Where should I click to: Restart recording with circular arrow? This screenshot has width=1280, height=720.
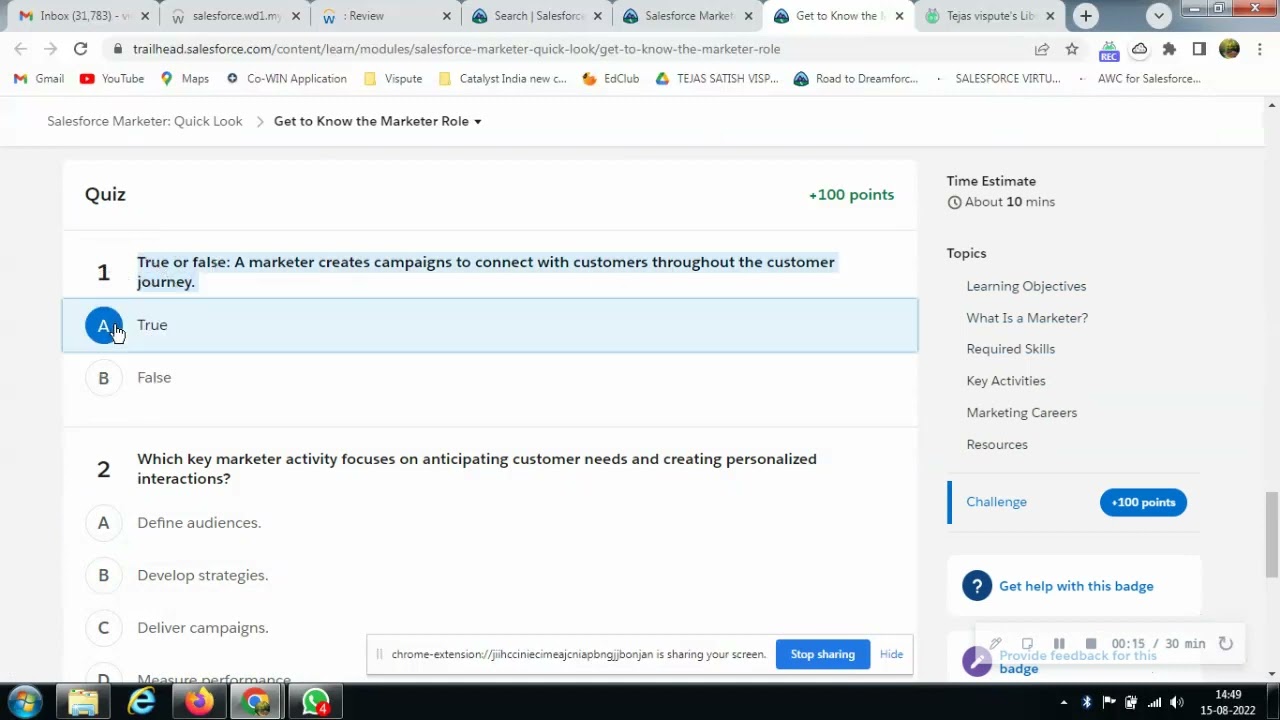[1226, 644]
